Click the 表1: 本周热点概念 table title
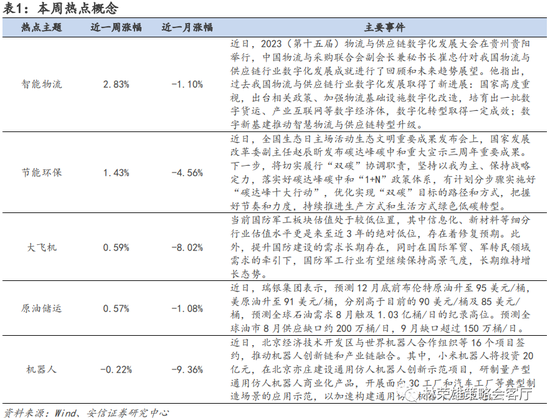Image resolution: width=550 pixels, height=418 pixels. 60,8
